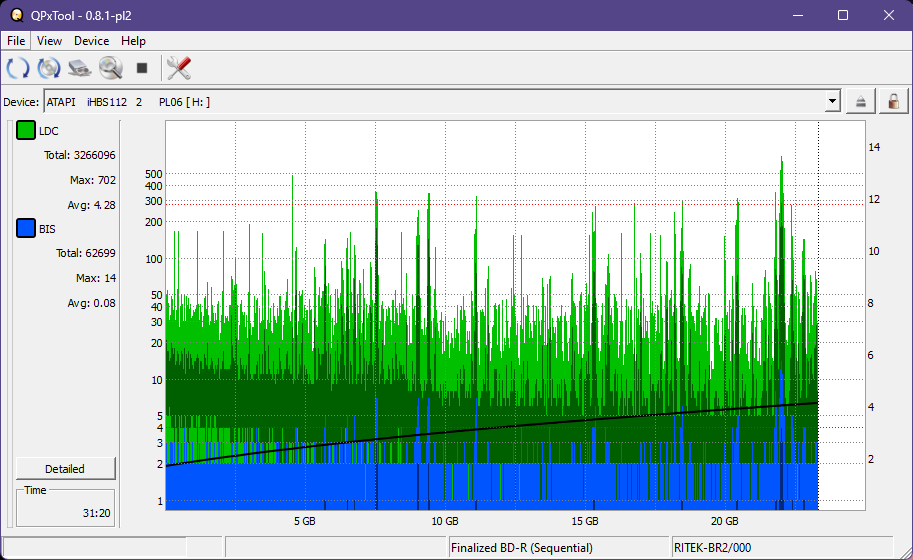The width and height of the screenshot is (913, 560).
Task: Click the BIS Total: 62699 value
Action: click(86, 253)
